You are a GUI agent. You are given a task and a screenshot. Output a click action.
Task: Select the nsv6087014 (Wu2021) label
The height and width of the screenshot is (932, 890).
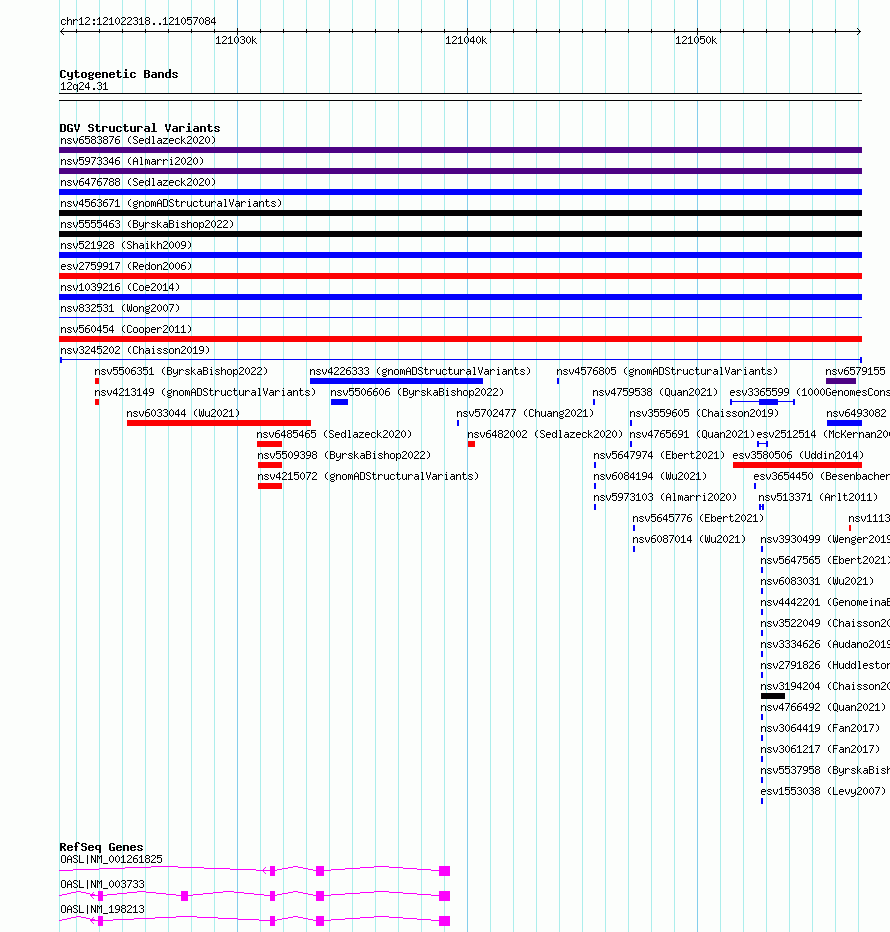689,539
